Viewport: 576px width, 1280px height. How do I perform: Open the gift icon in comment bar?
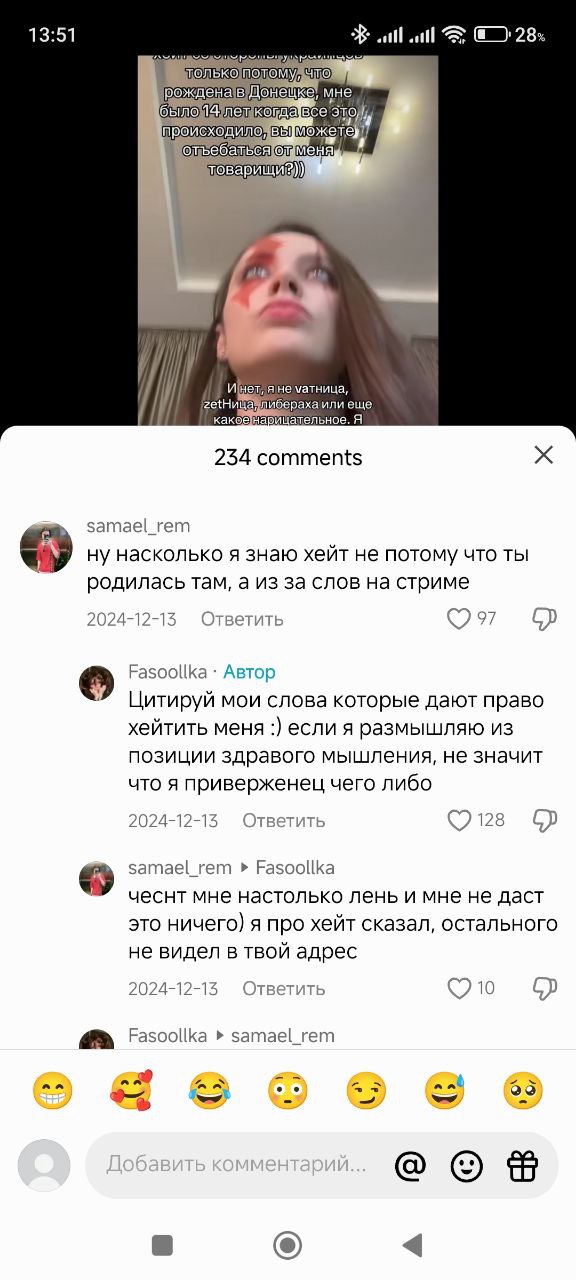coord(522,1165)
